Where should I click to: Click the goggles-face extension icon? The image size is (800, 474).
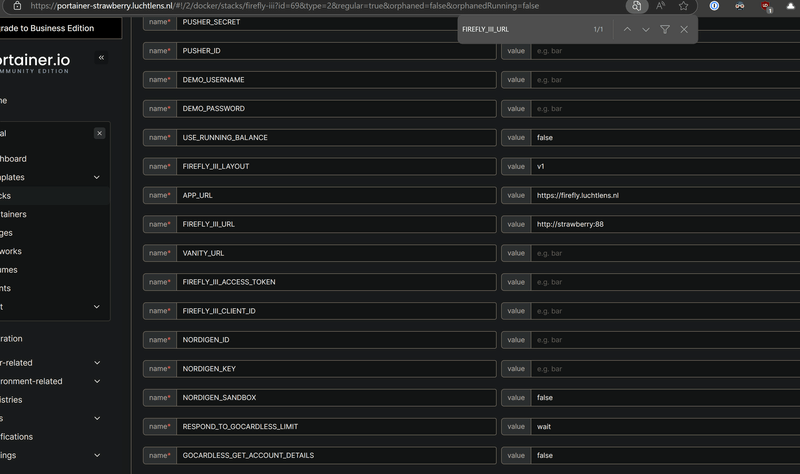tap(740, 6)
